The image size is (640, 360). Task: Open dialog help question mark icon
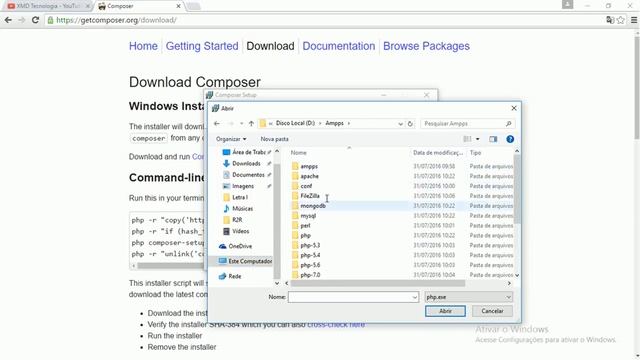pos(510,139)
